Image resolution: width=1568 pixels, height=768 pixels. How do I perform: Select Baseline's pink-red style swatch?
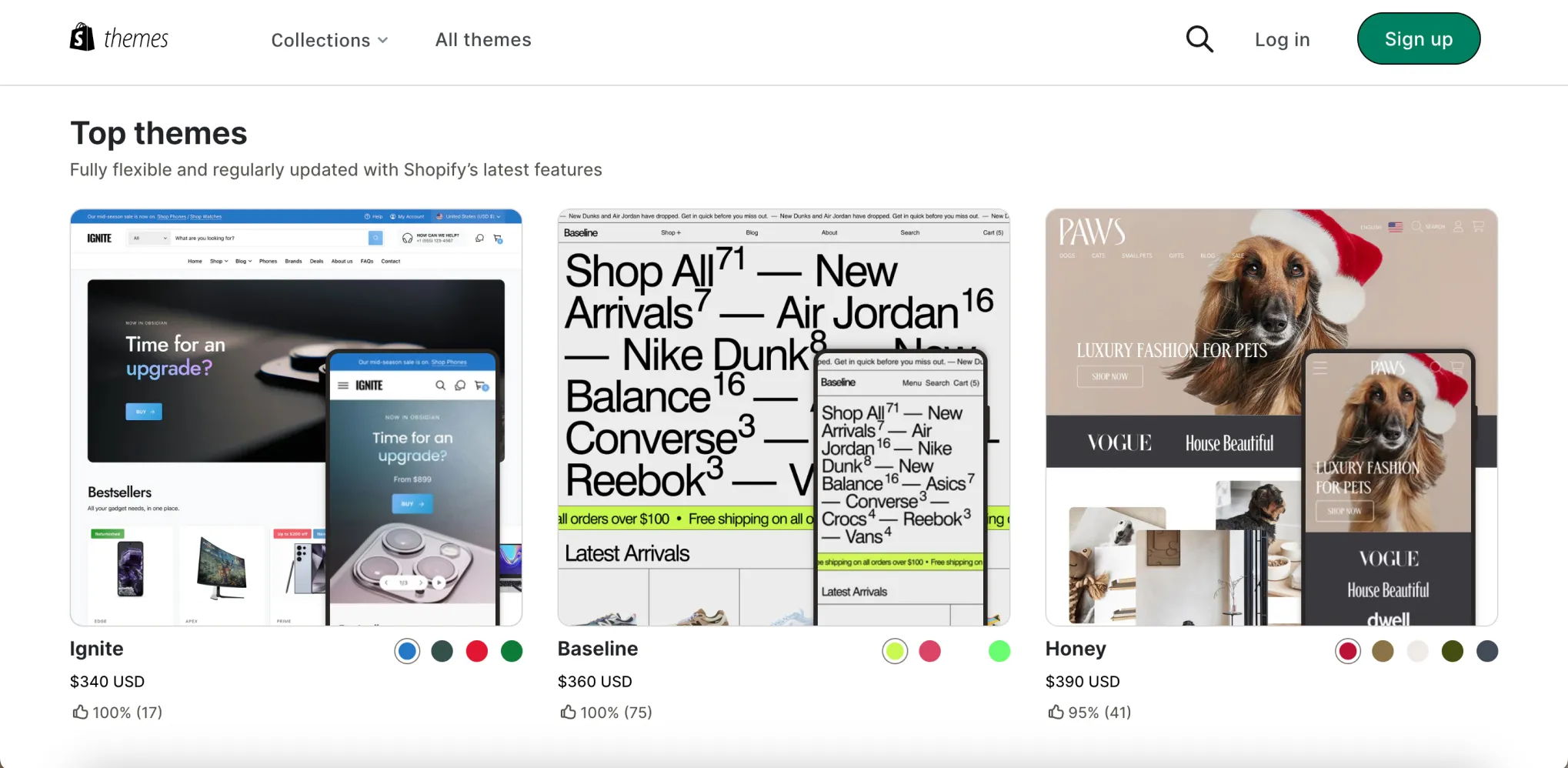coord(929,651)
